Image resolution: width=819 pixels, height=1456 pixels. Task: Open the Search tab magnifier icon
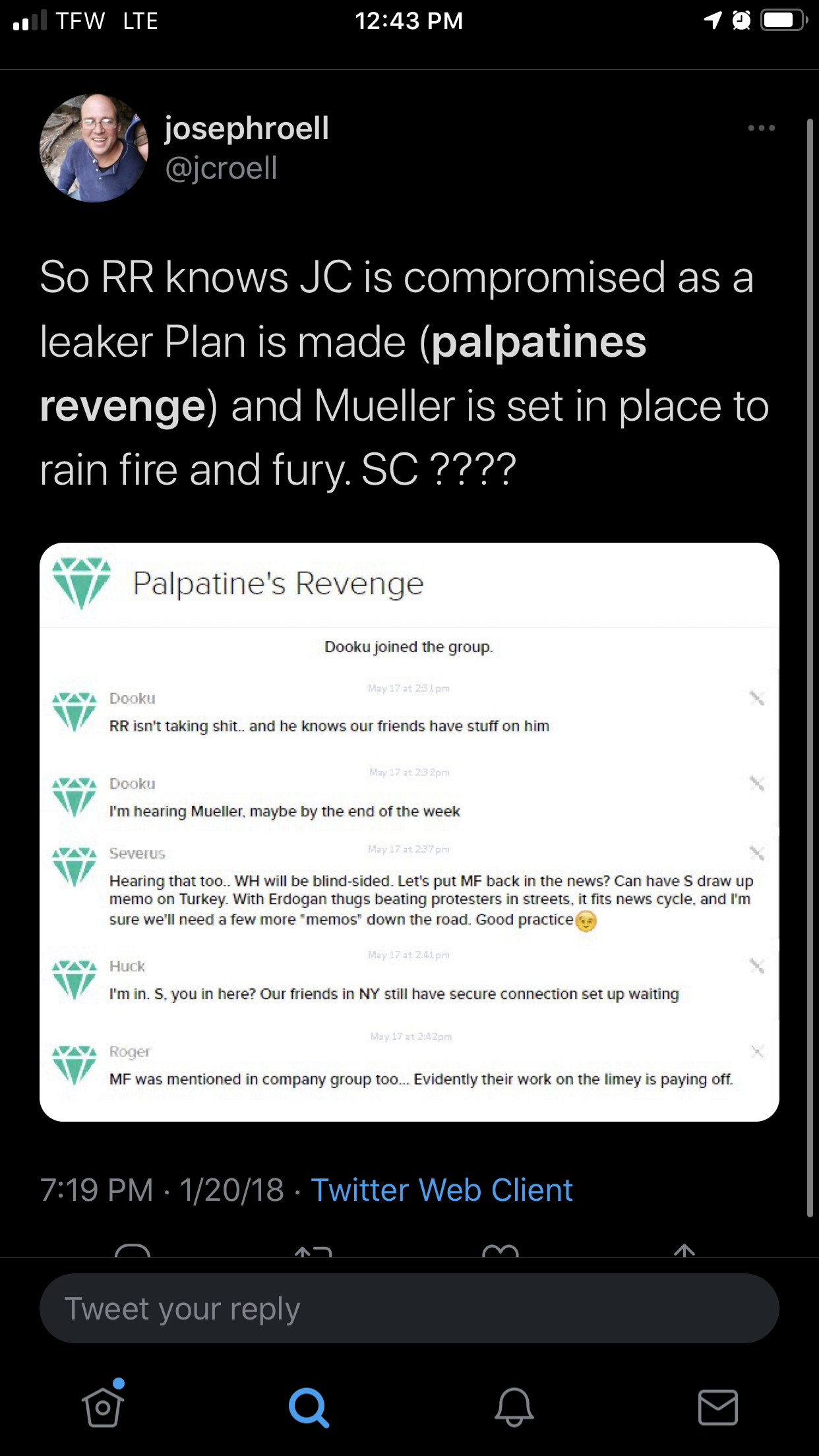pyautogui.click(x=309, y=1408)
